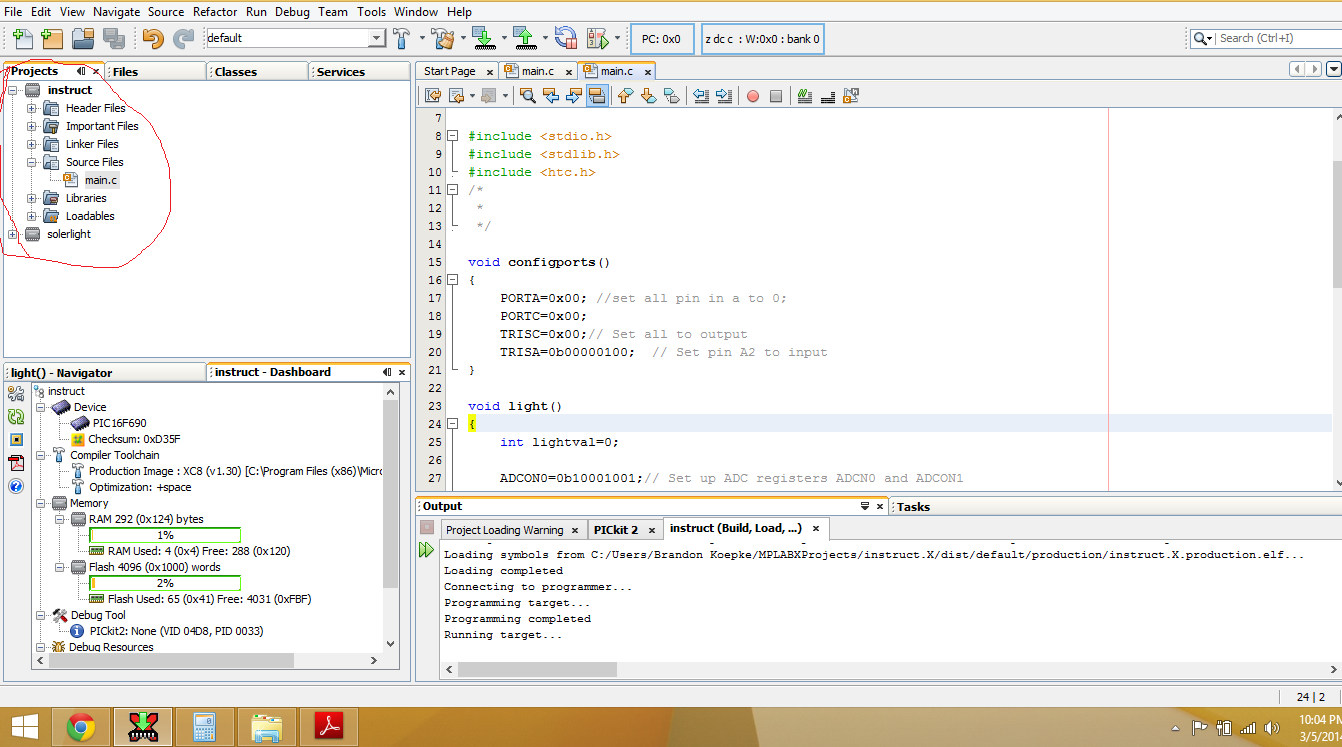Collapse the Source Files folder
The width and height of the screenshot is (1342, 747).
pos(31,162)
